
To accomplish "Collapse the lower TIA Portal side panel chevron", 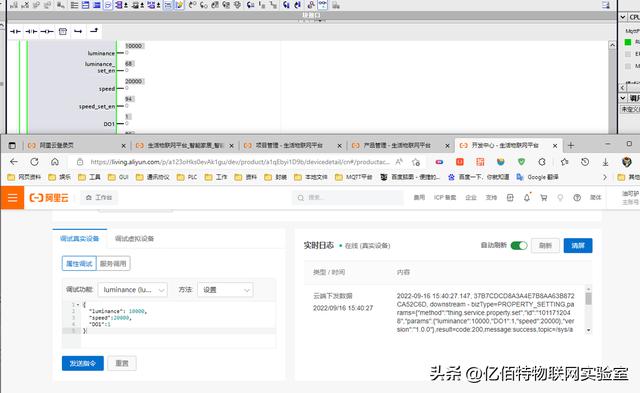I will pyautogui.click(x=623, y=98).
